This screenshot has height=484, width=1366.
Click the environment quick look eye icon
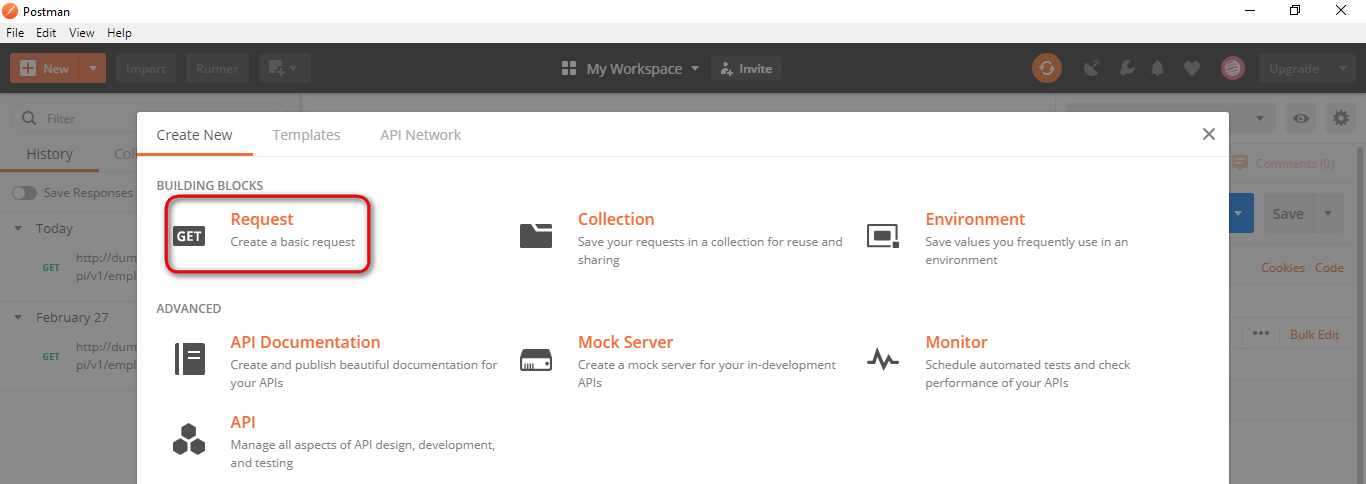1301,118
